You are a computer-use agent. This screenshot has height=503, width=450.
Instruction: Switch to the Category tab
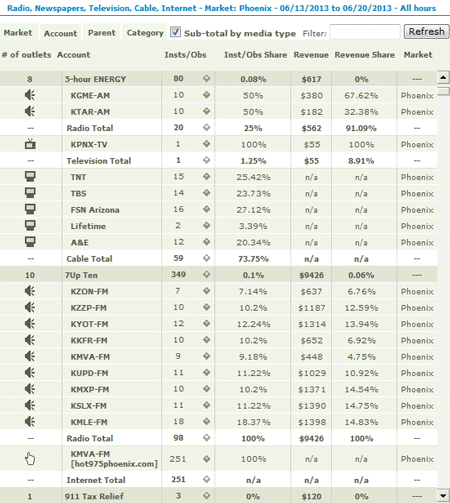(x=145, y=33)
